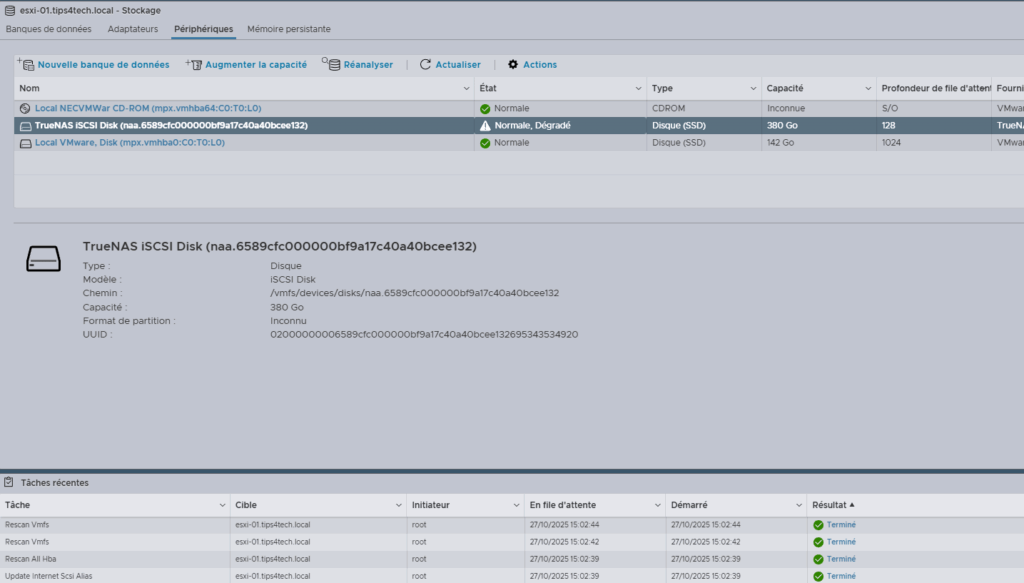Open the Adaptateurs tab
This screenshot has width=1024, height=583.
click(134, 29)
